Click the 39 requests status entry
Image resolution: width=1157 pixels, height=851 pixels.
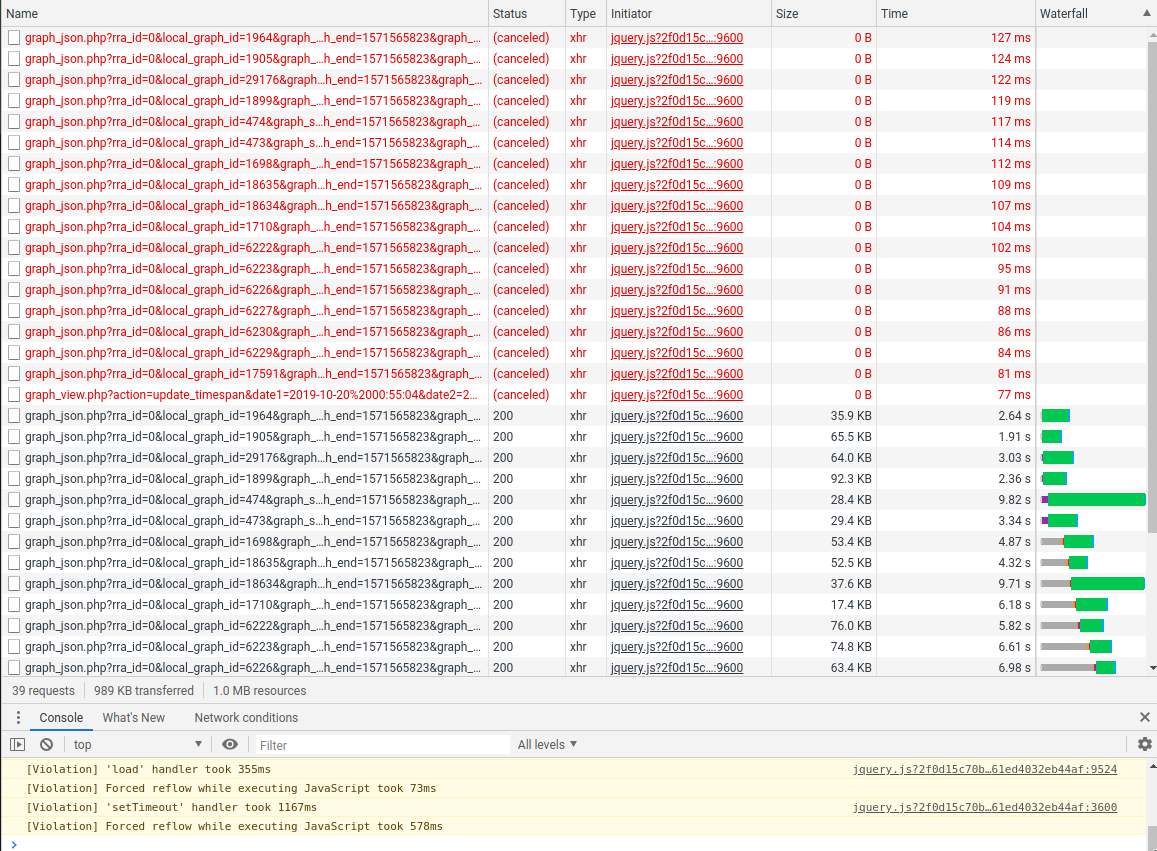(44, 691)
